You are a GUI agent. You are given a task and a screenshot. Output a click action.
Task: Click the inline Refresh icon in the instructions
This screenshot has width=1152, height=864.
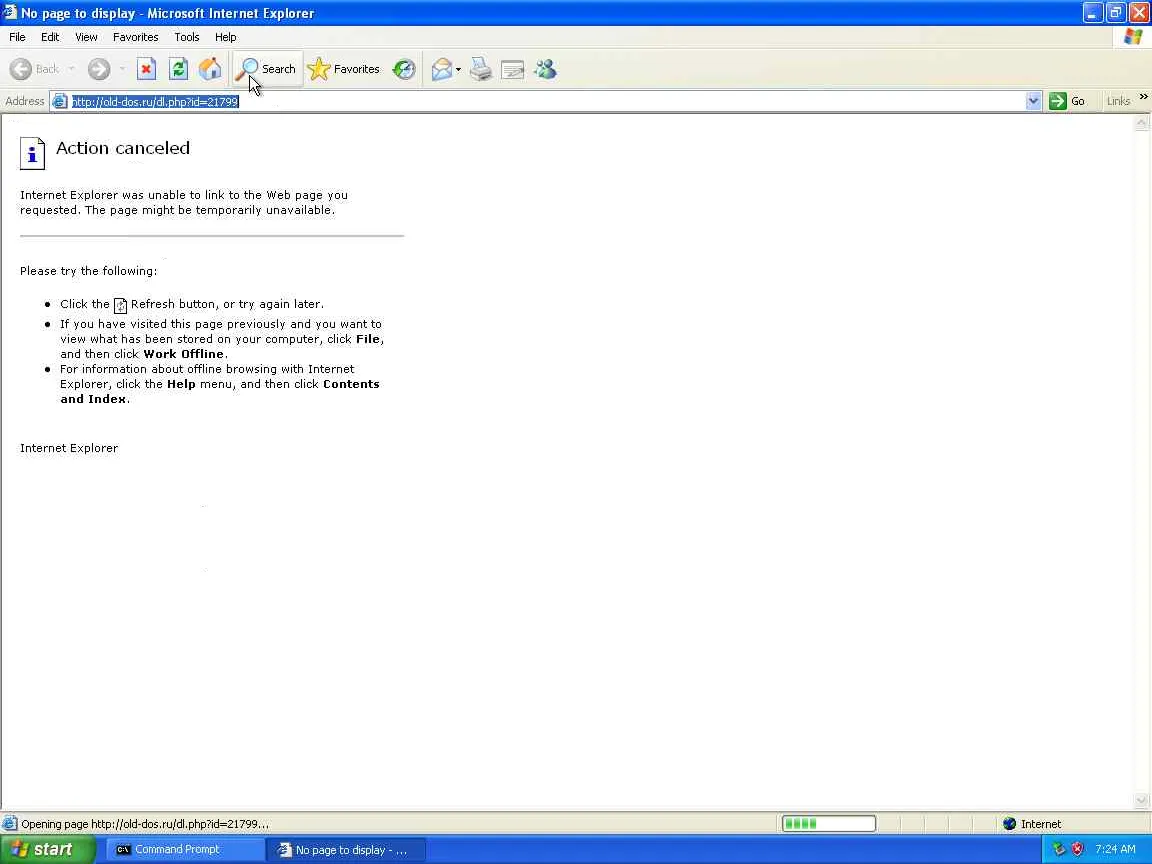(120, 306)
